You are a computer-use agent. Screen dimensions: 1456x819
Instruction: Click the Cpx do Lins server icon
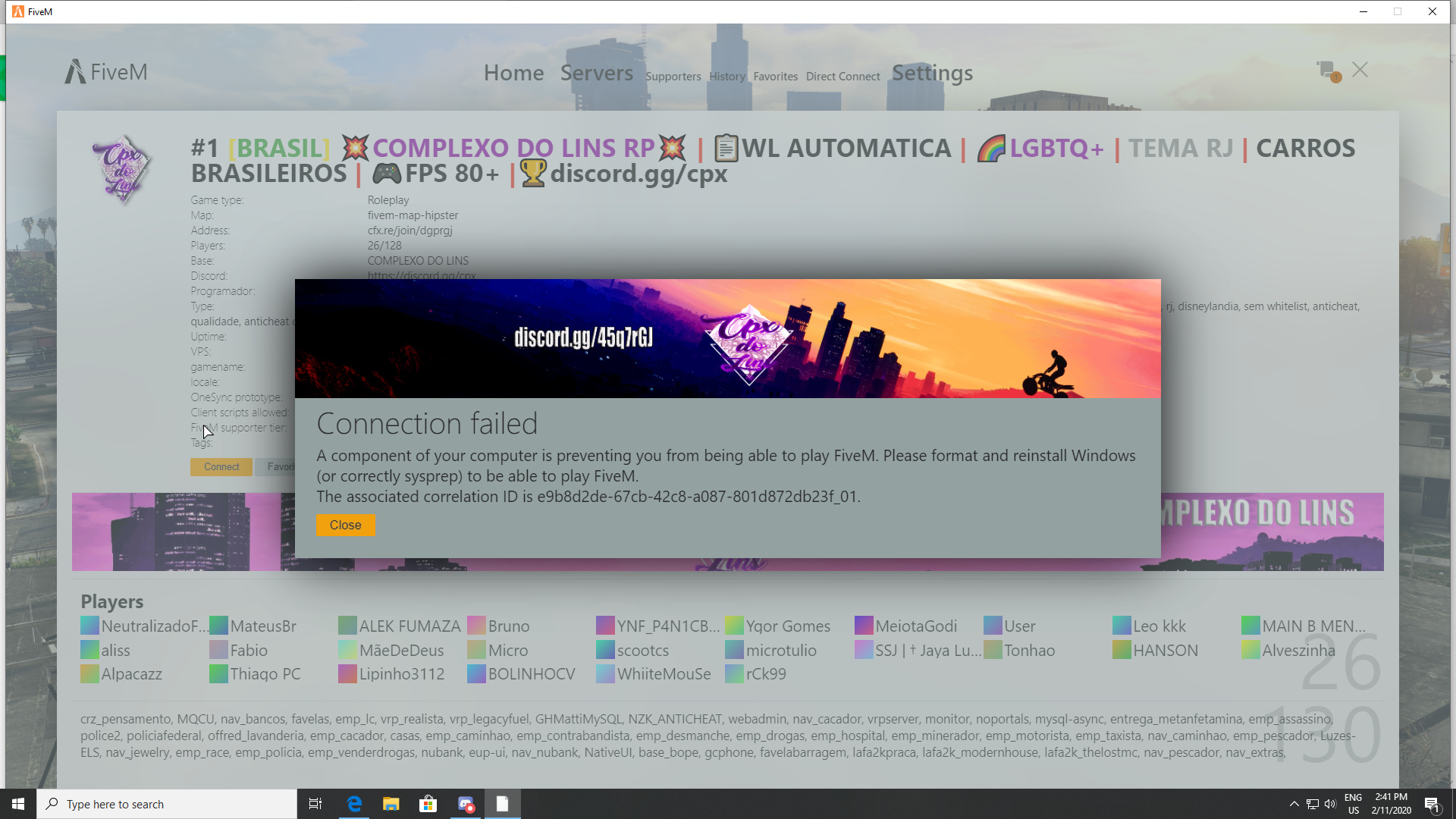[x=121, y=170]
